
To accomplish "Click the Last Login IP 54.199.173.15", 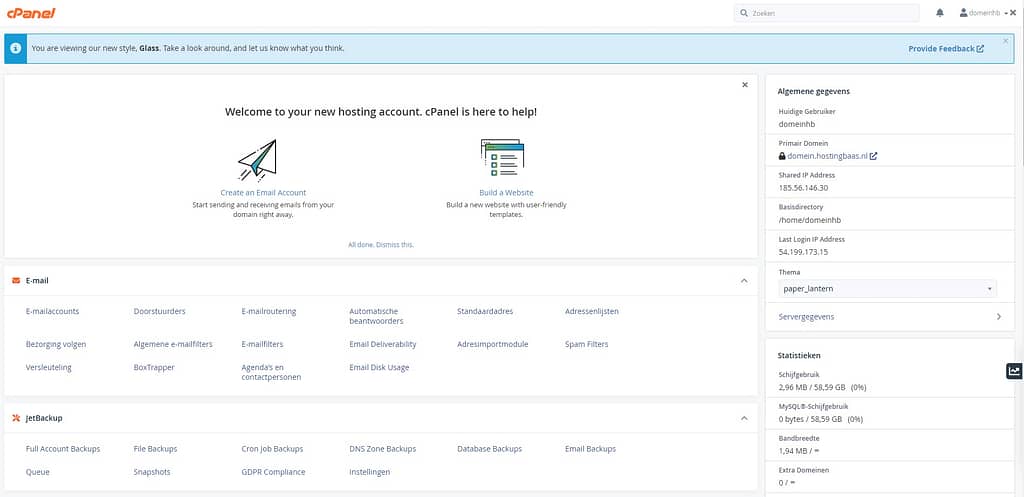I will tap(803, 252).
